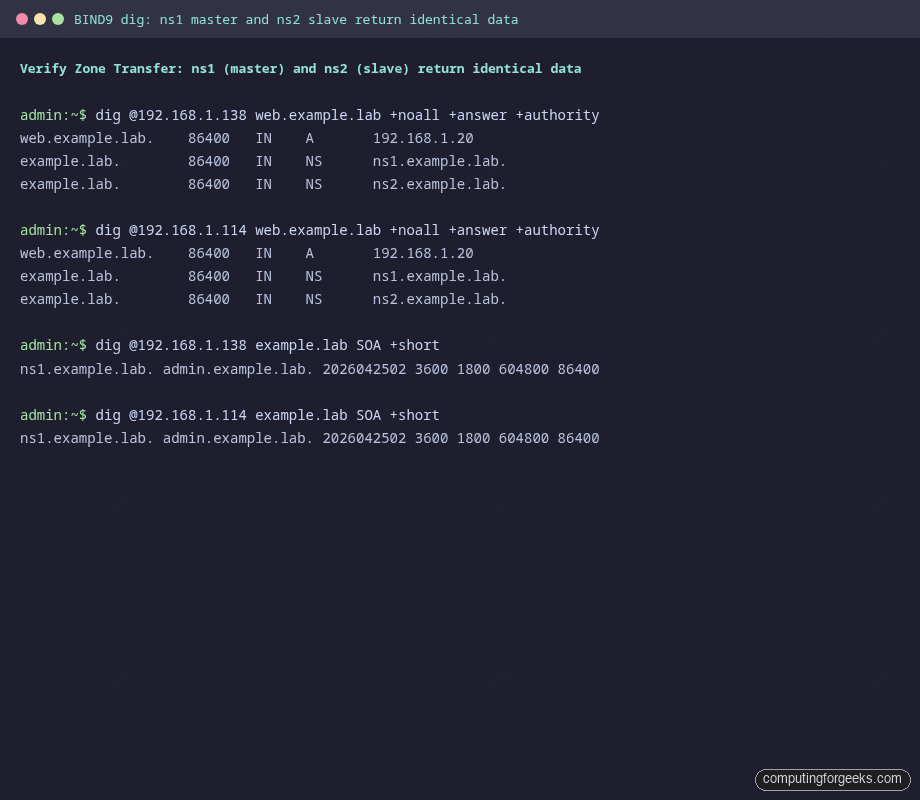Screen dimensions: 920x800
Task: Click the 604800 expiry value in the SOA record
Action: pyautogui.click(x=524, y=369)
